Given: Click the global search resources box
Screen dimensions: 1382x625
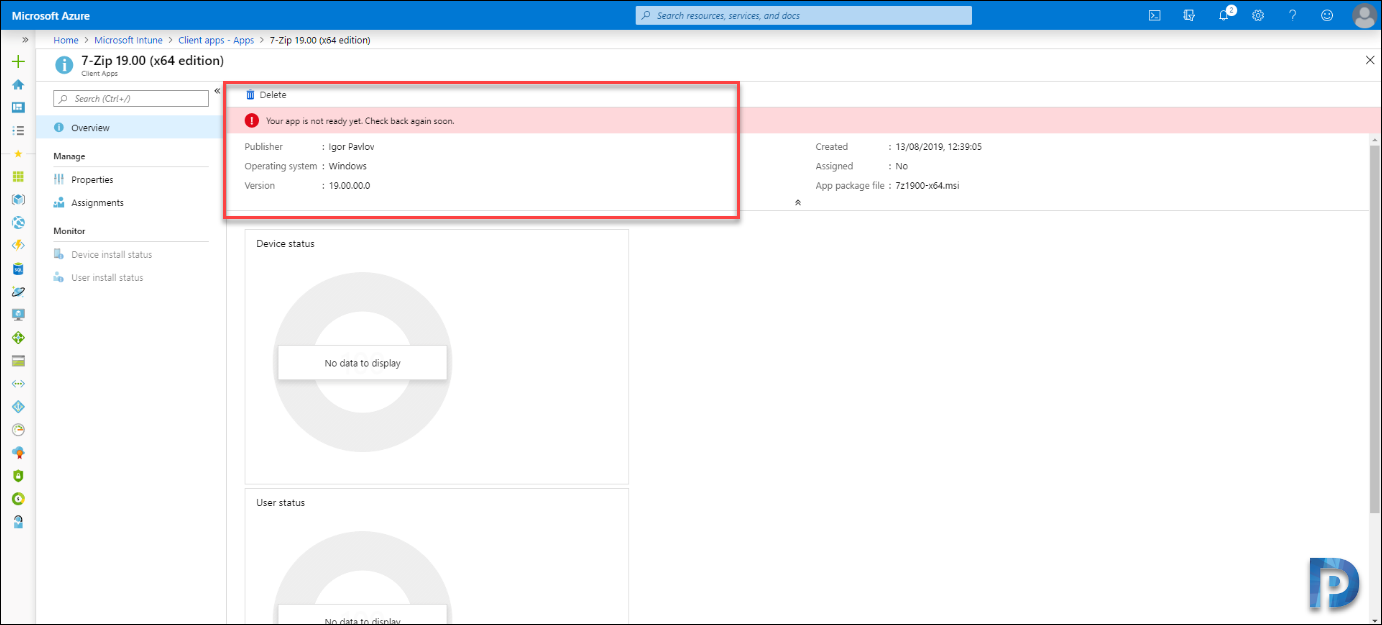Looking at the screenshot, I should tap(804, 15).
